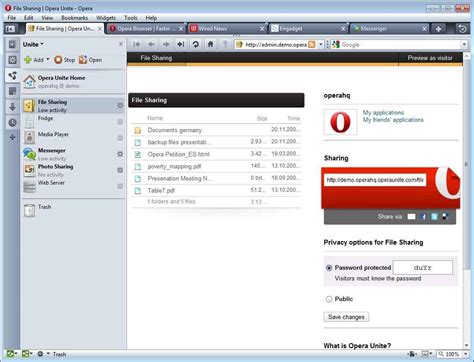Image resolution: width=474 pixels, height=362 pixels.
Task: Click the wand icon in the address toolbar
Action: (x=225, y=44)
